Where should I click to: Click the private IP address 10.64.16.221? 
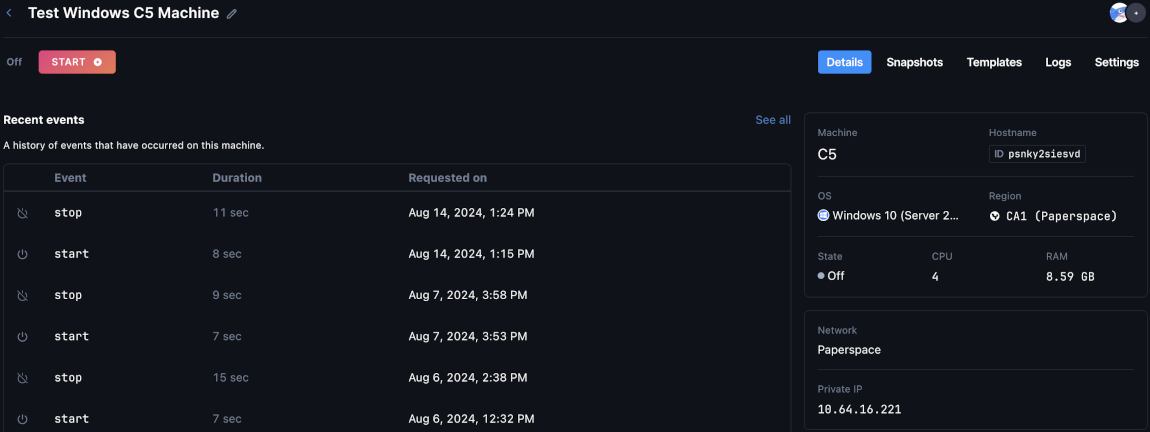pos(859,409)
